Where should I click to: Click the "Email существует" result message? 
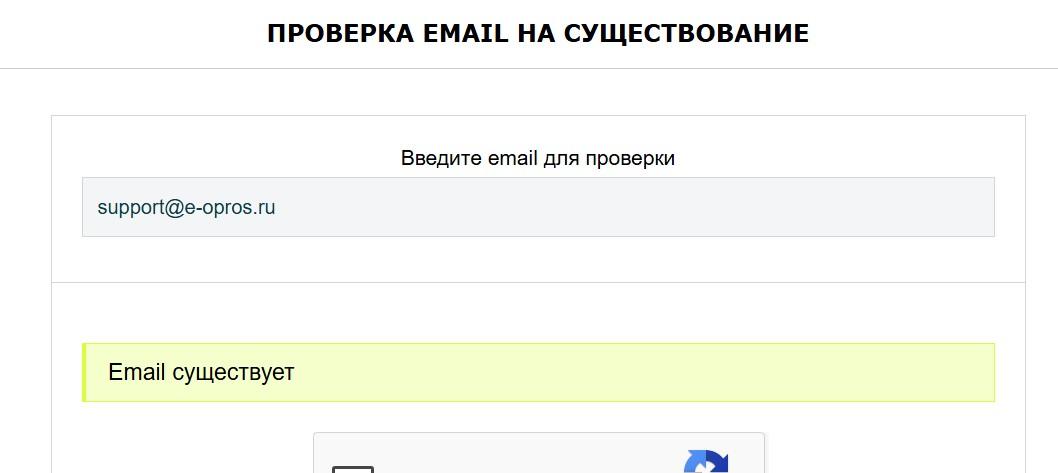pyautogui.click(x=201, y=373)
